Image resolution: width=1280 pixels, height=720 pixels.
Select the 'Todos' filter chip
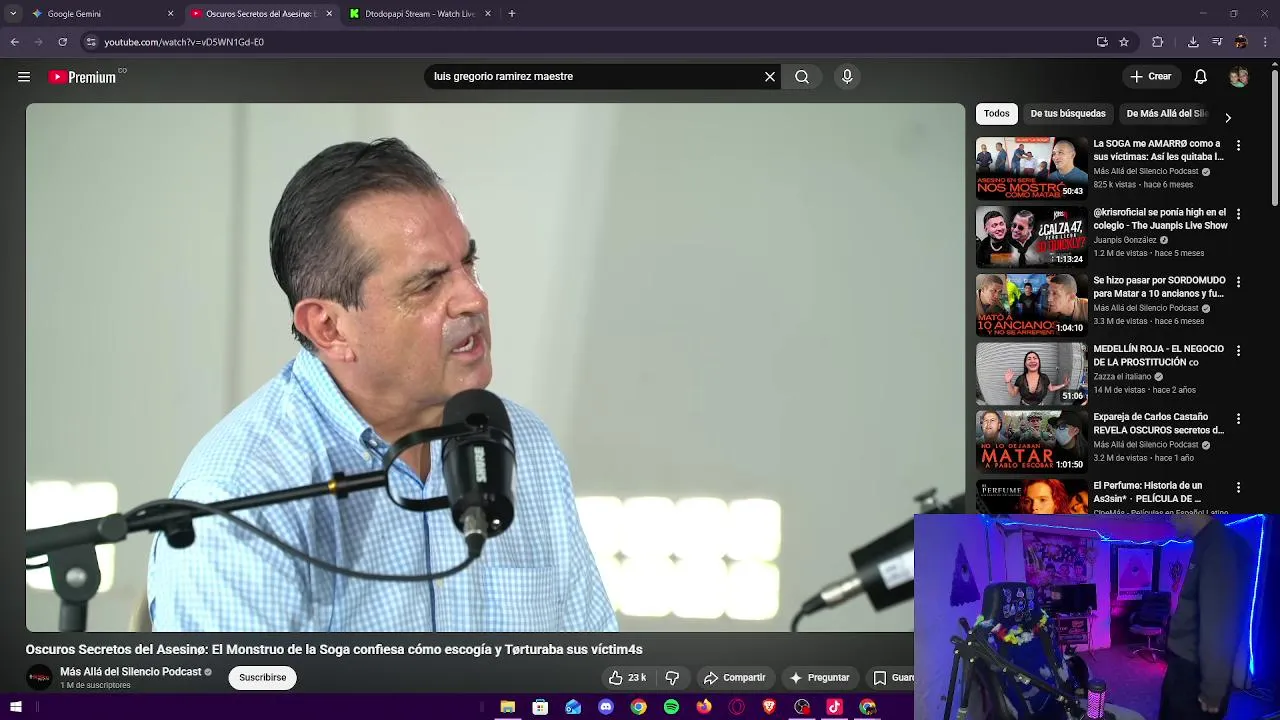click(x=996, y=114)
